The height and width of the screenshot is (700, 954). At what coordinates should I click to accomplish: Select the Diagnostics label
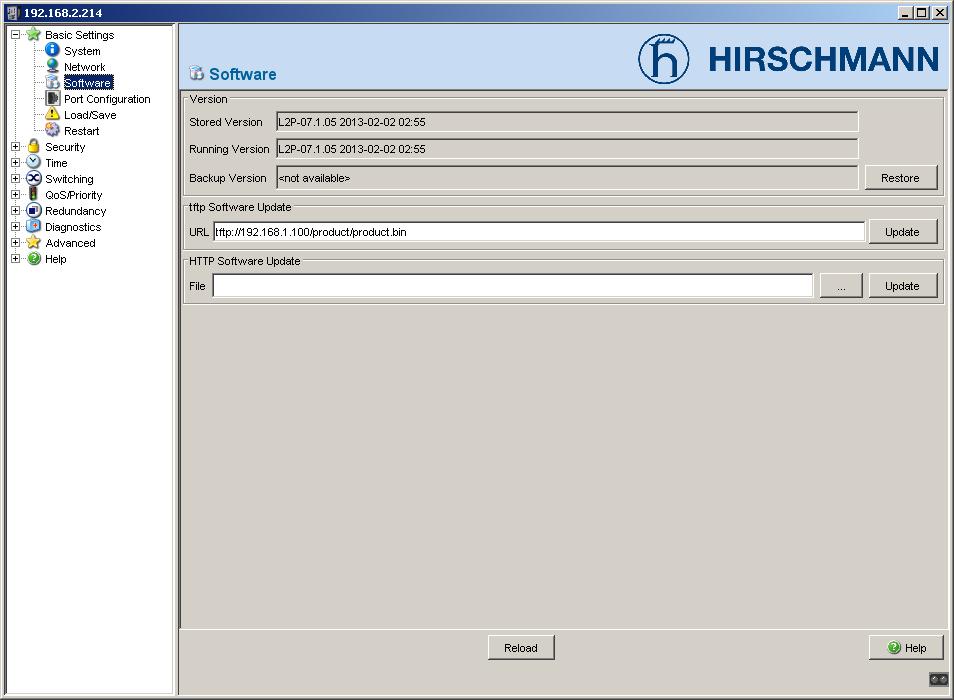(x=73, y=227)
